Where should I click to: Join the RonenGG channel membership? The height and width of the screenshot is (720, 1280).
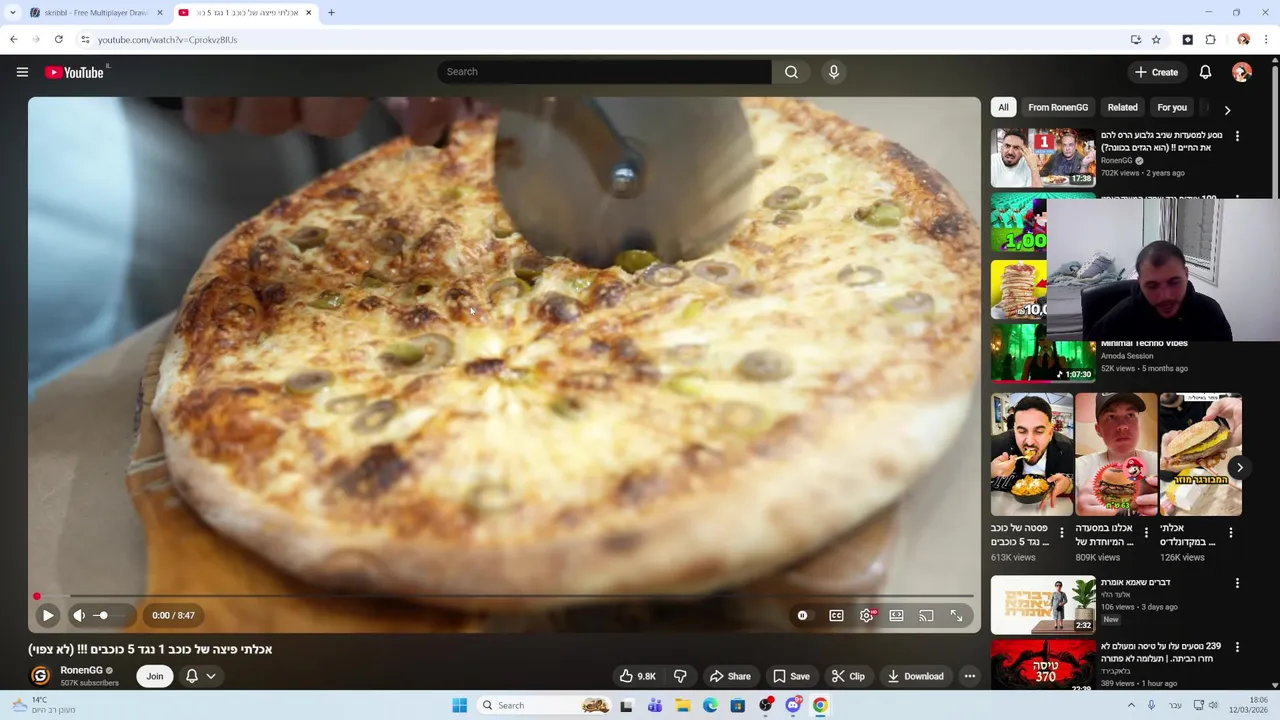click(155, 676)
